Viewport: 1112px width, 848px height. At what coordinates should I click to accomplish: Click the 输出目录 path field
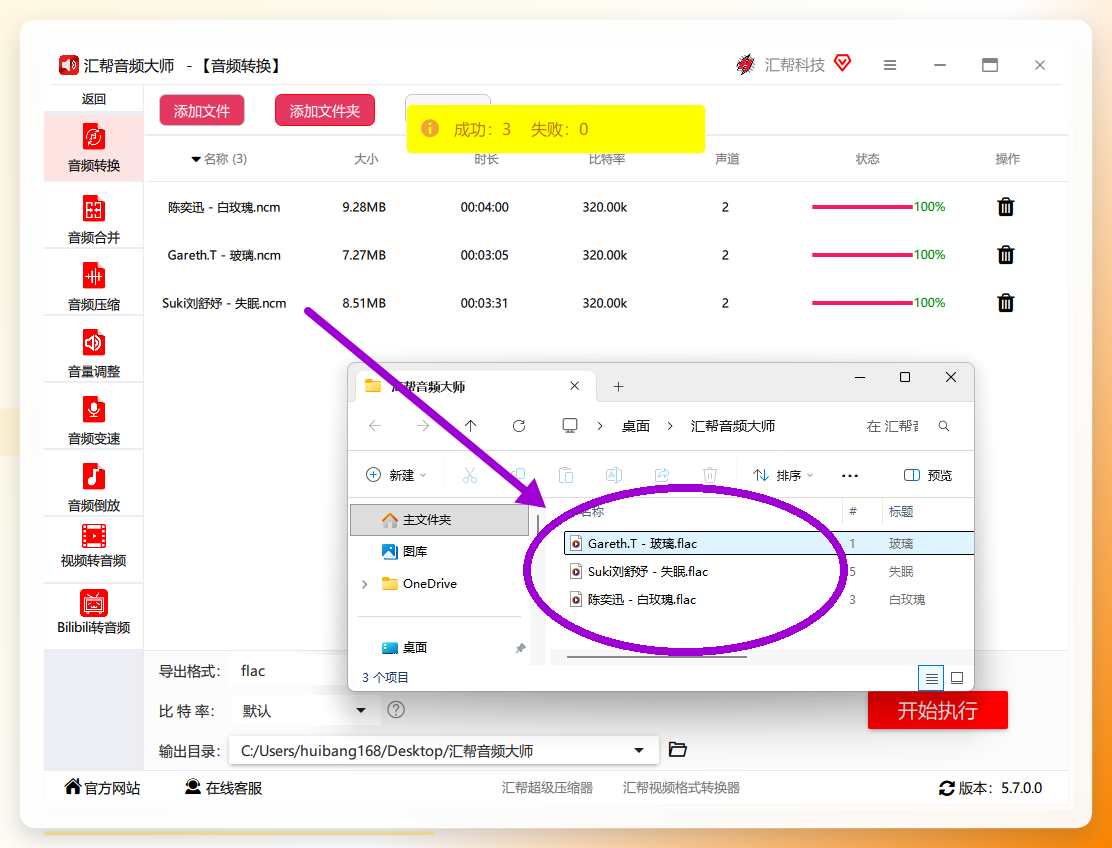(444, 750)
